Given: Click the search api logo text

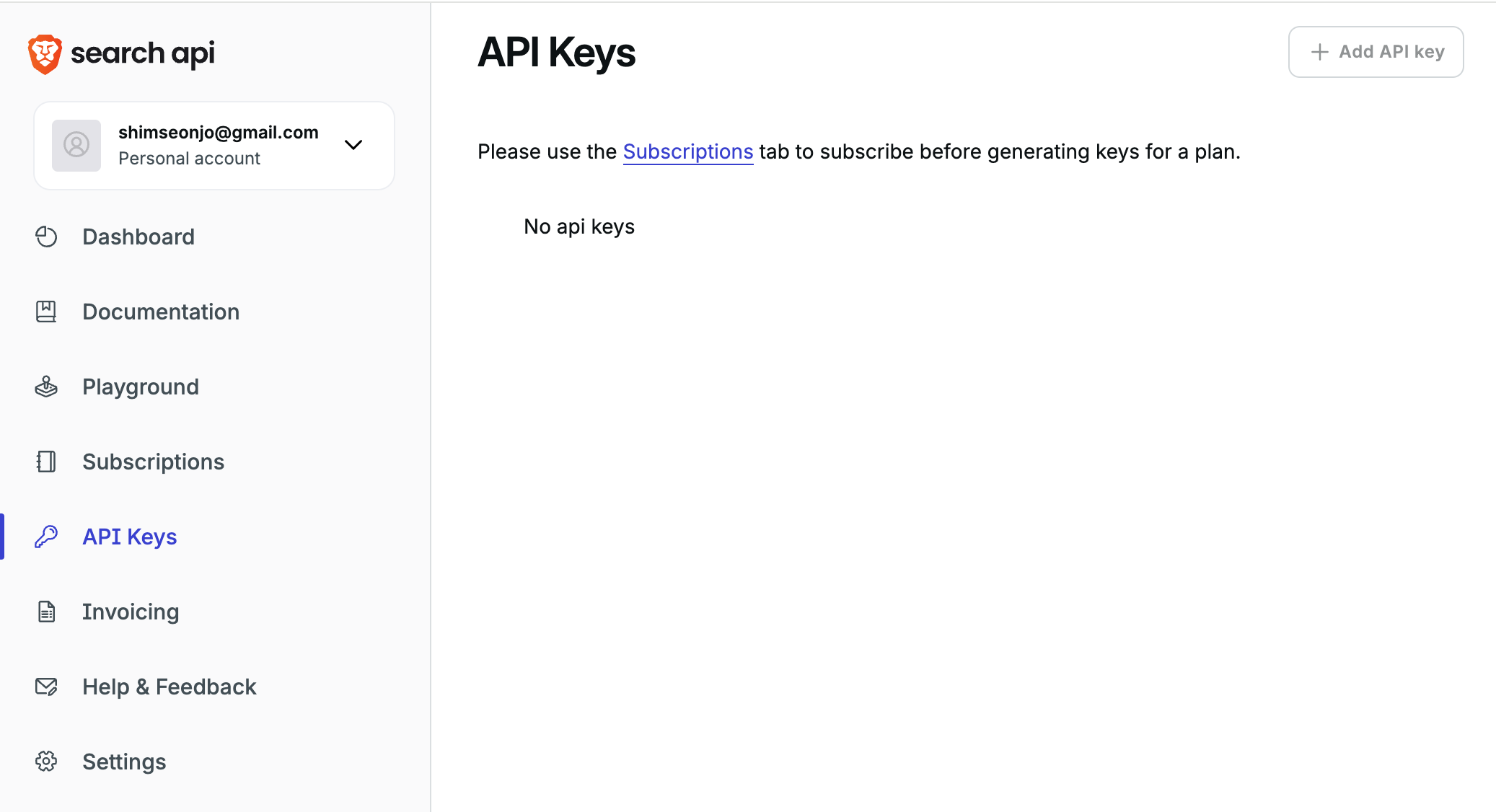Looking at the screenshot, I should click(x=143, y=53).
